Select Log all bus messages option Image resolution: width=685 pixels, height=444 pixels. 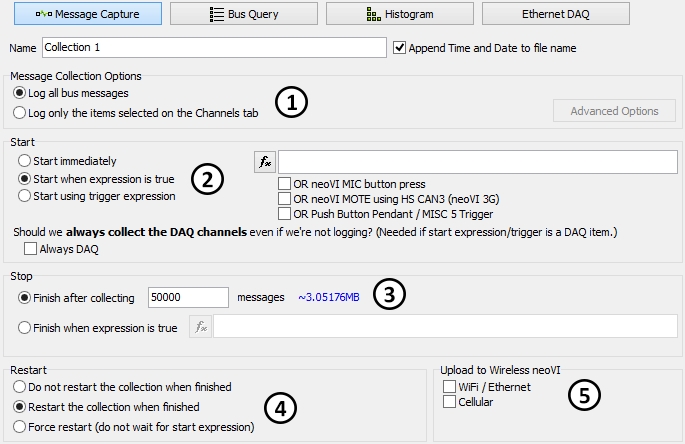(x=21, y=93)
